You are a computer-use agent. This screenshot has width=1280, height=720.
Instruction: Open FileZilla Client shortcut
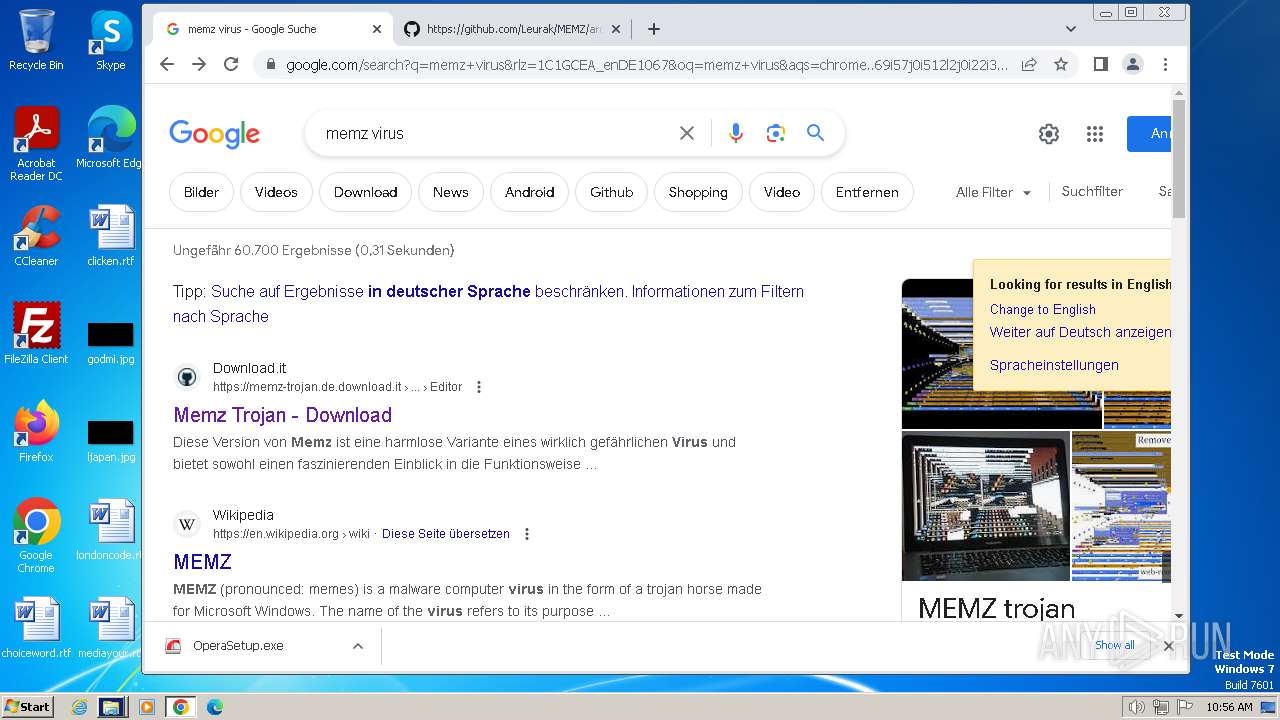(36, 334)
